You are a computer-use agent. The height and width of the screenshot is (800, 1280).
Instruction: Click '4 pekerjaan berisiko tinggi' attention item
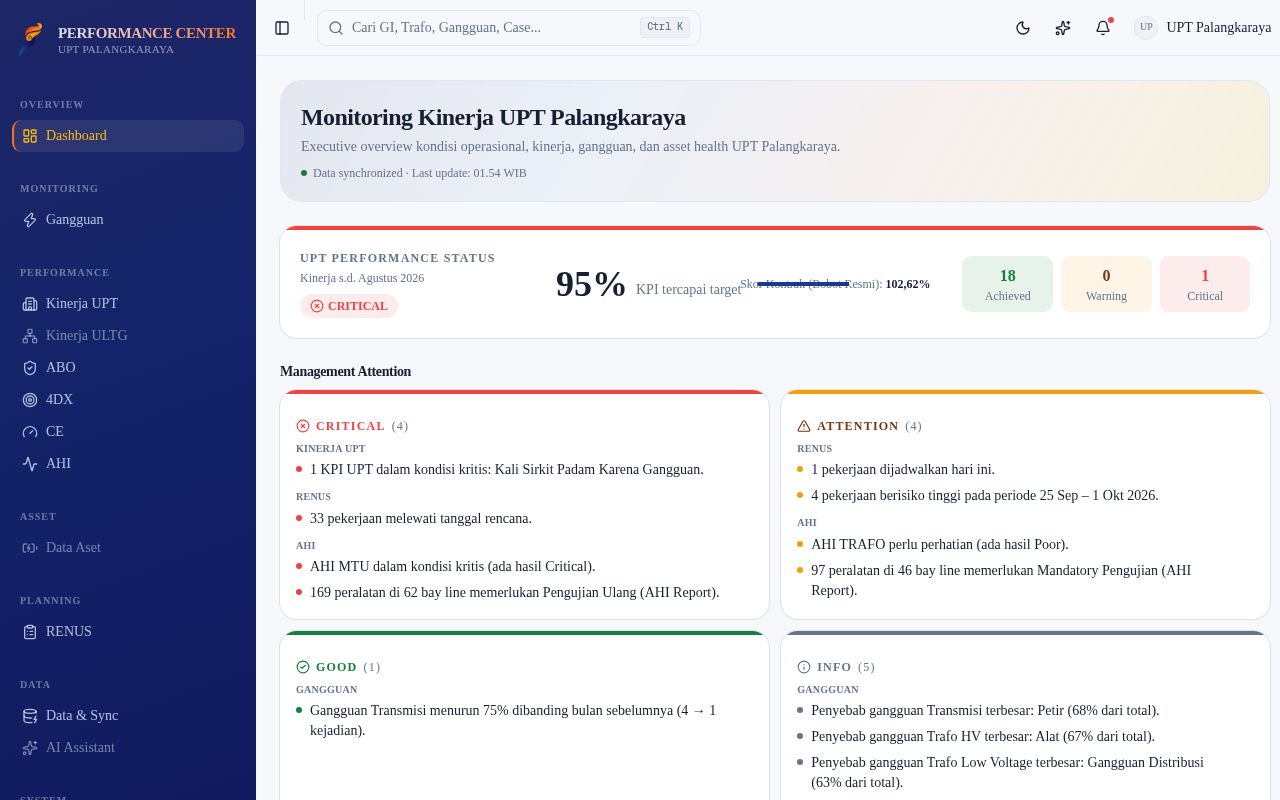[985, 495]
